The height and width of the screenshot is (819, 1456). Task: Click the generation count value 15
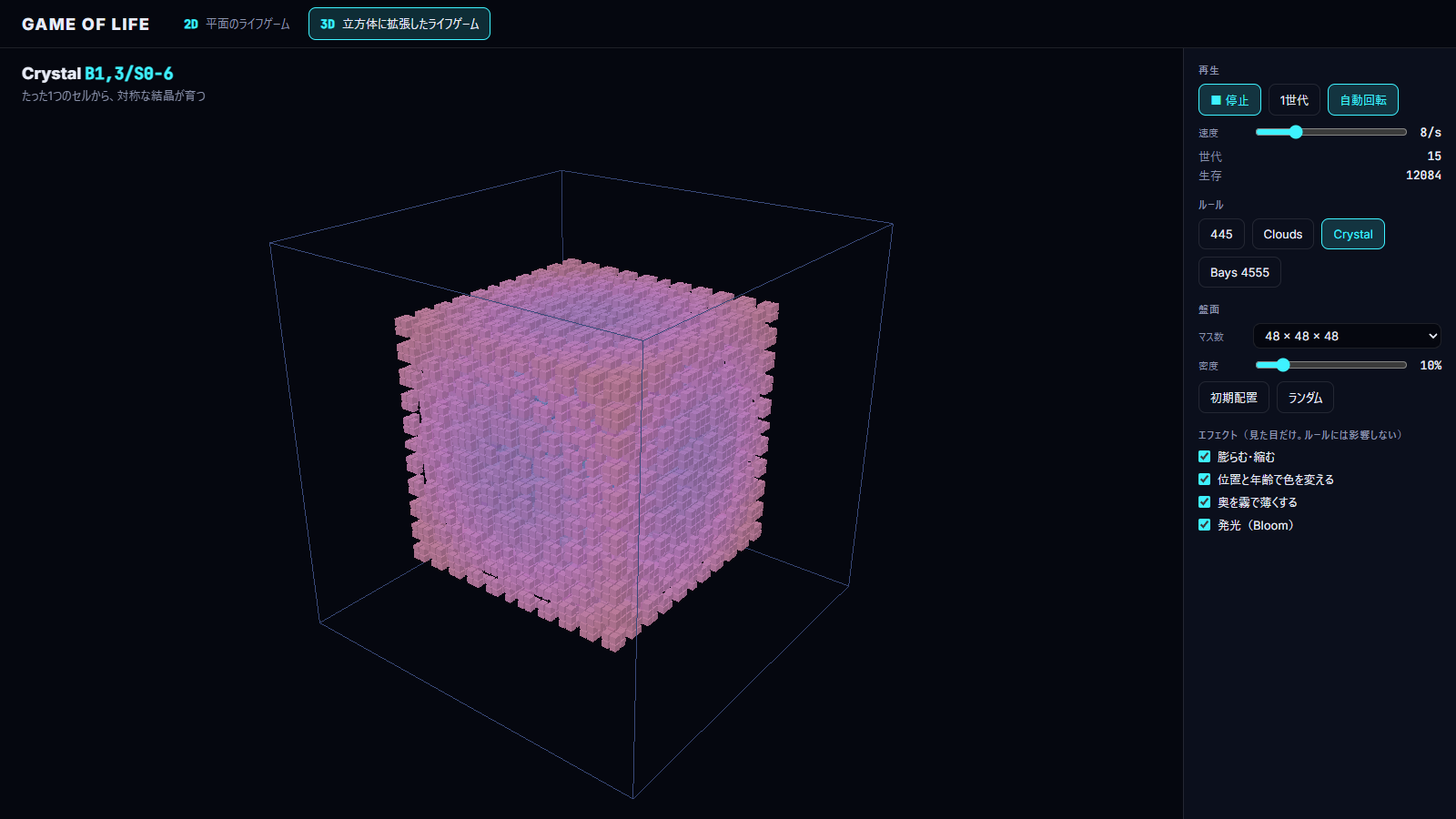pyautogui.click(x=1434, y=157)
